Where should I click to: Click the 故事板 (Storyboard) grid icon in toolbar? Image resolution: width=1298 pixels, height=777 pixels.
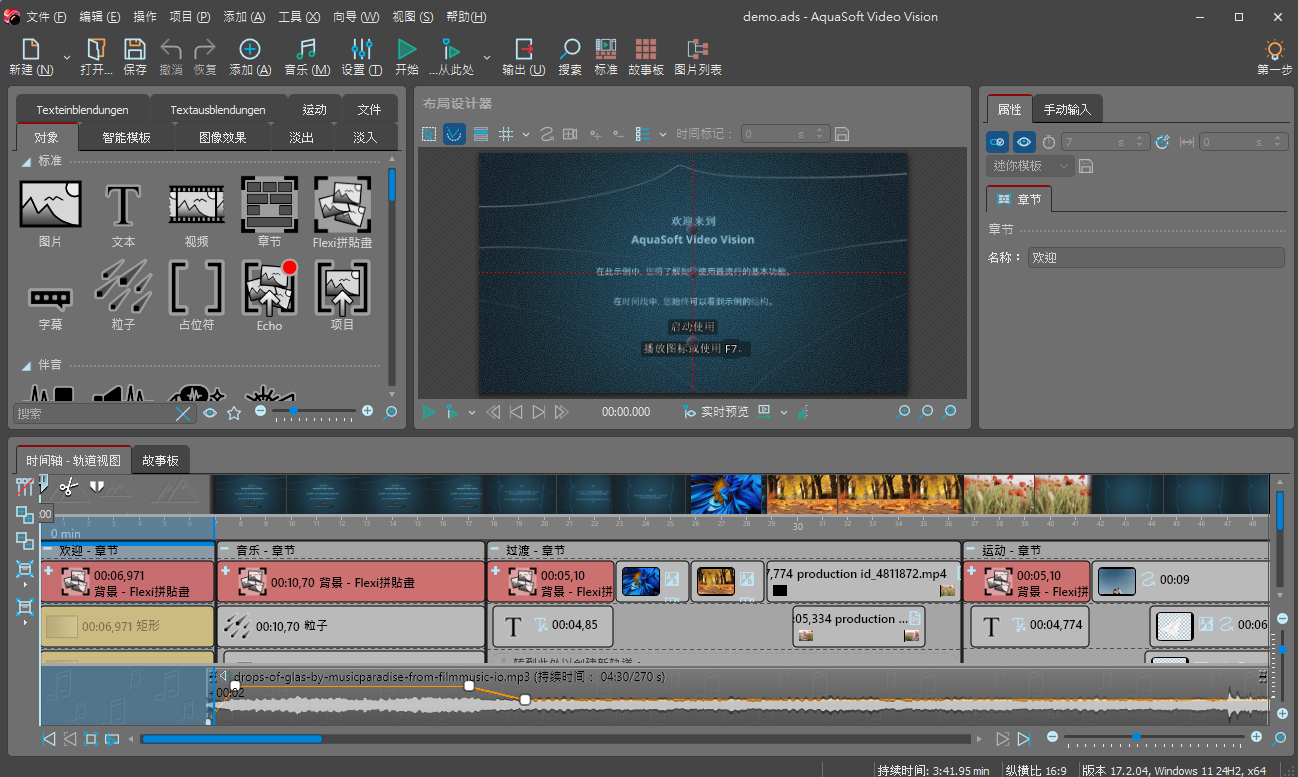point(646,49)
